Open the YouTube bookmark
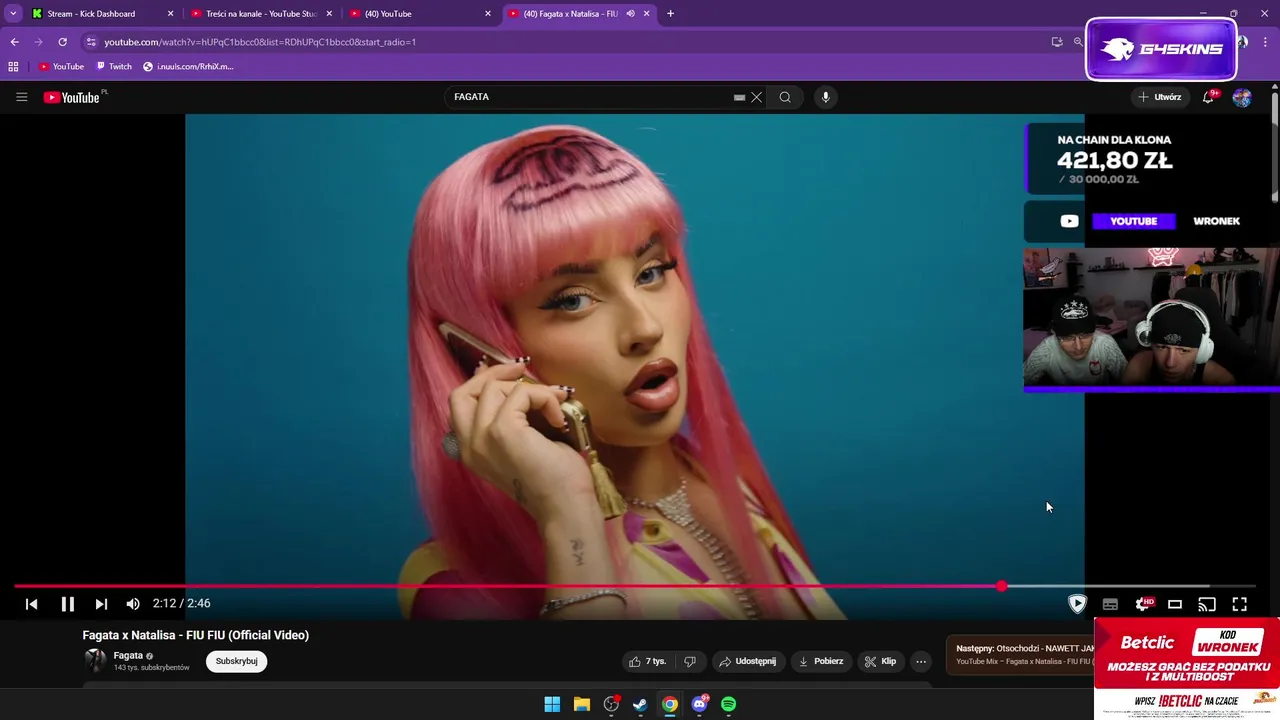The image size is (1280, 720). coord(61,67)
